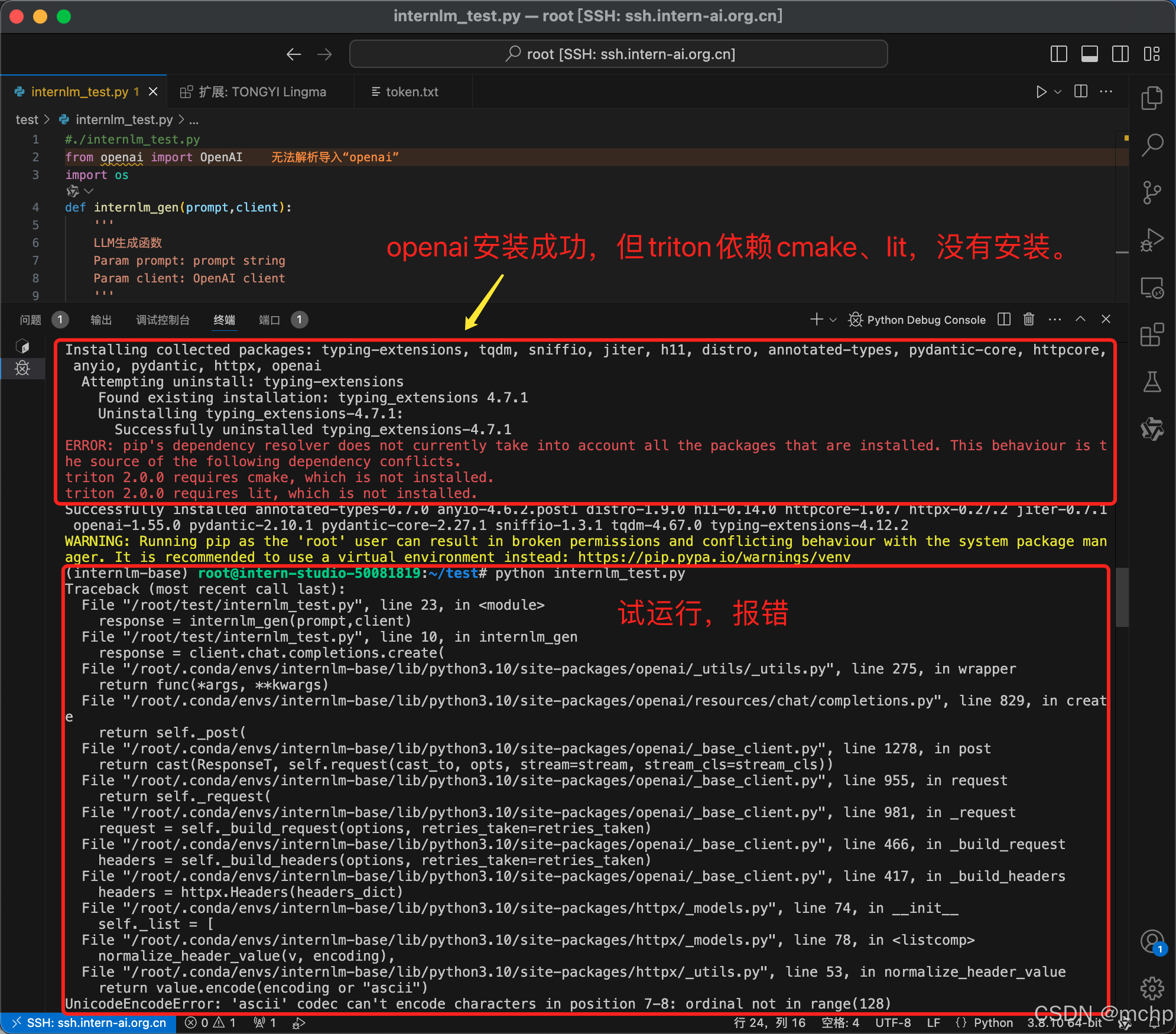The image size is (1176, 1034).
Task: Toggle the bottom panel layout button
Action: (1089, 54)
